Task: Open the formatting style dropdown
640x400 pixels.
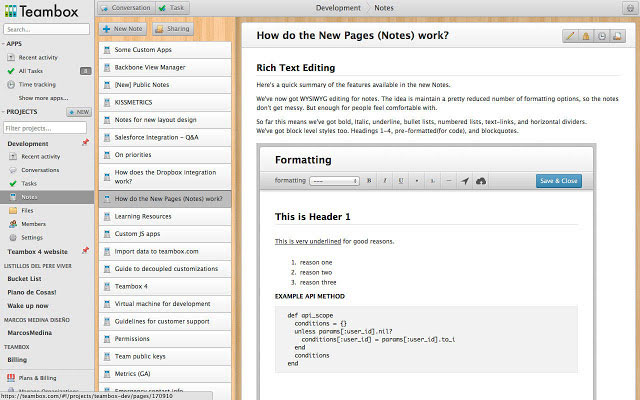Action: click(334, 181)
